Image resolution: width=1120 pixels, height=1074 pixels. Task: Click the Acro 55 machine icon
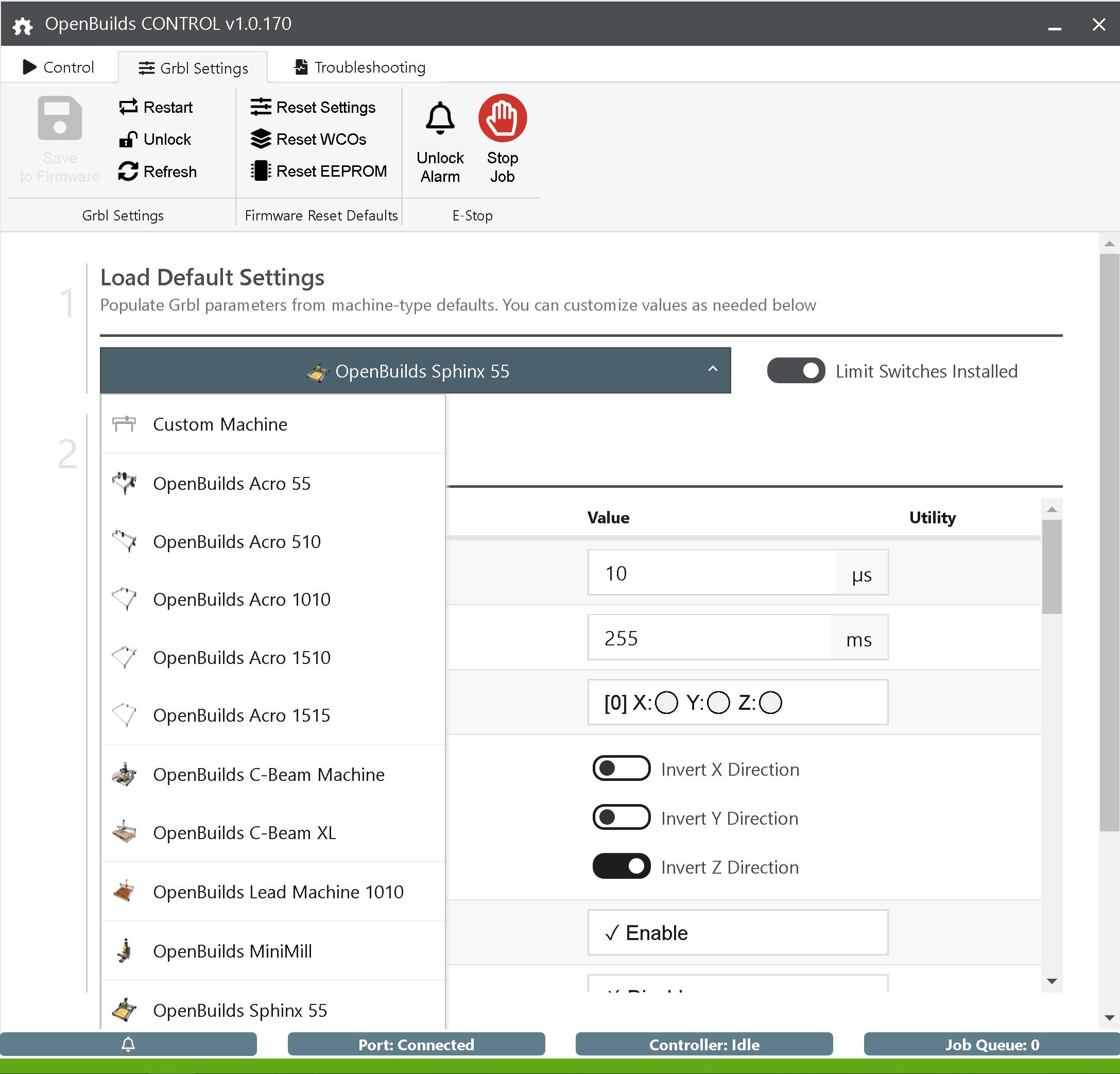(x=124, y=483)
